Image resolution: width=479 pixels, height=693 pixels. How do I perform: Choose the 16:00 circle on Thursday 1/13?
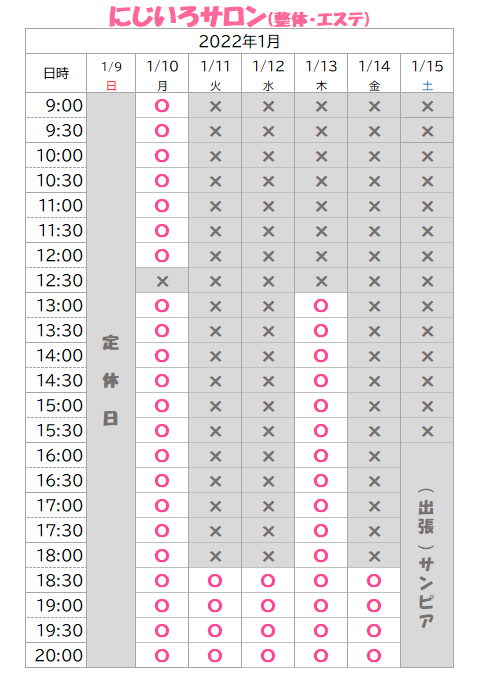(x=321, y=455)
